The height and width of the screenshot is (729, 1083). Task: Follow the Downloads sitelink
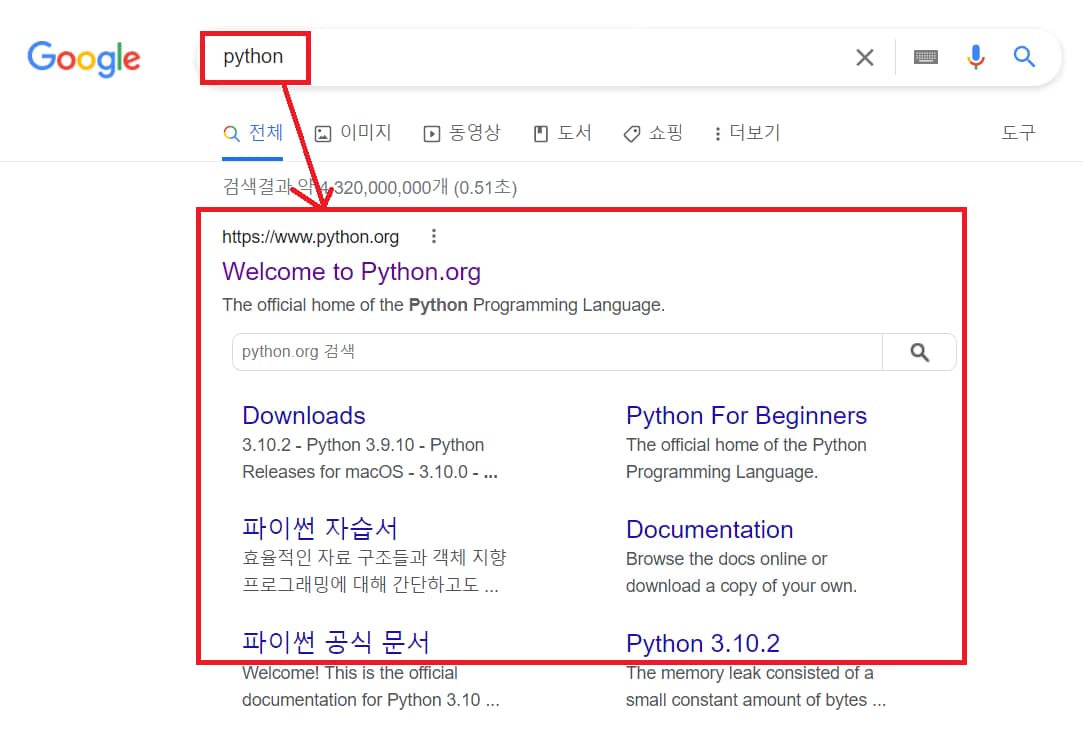click(x=303, y=415)
